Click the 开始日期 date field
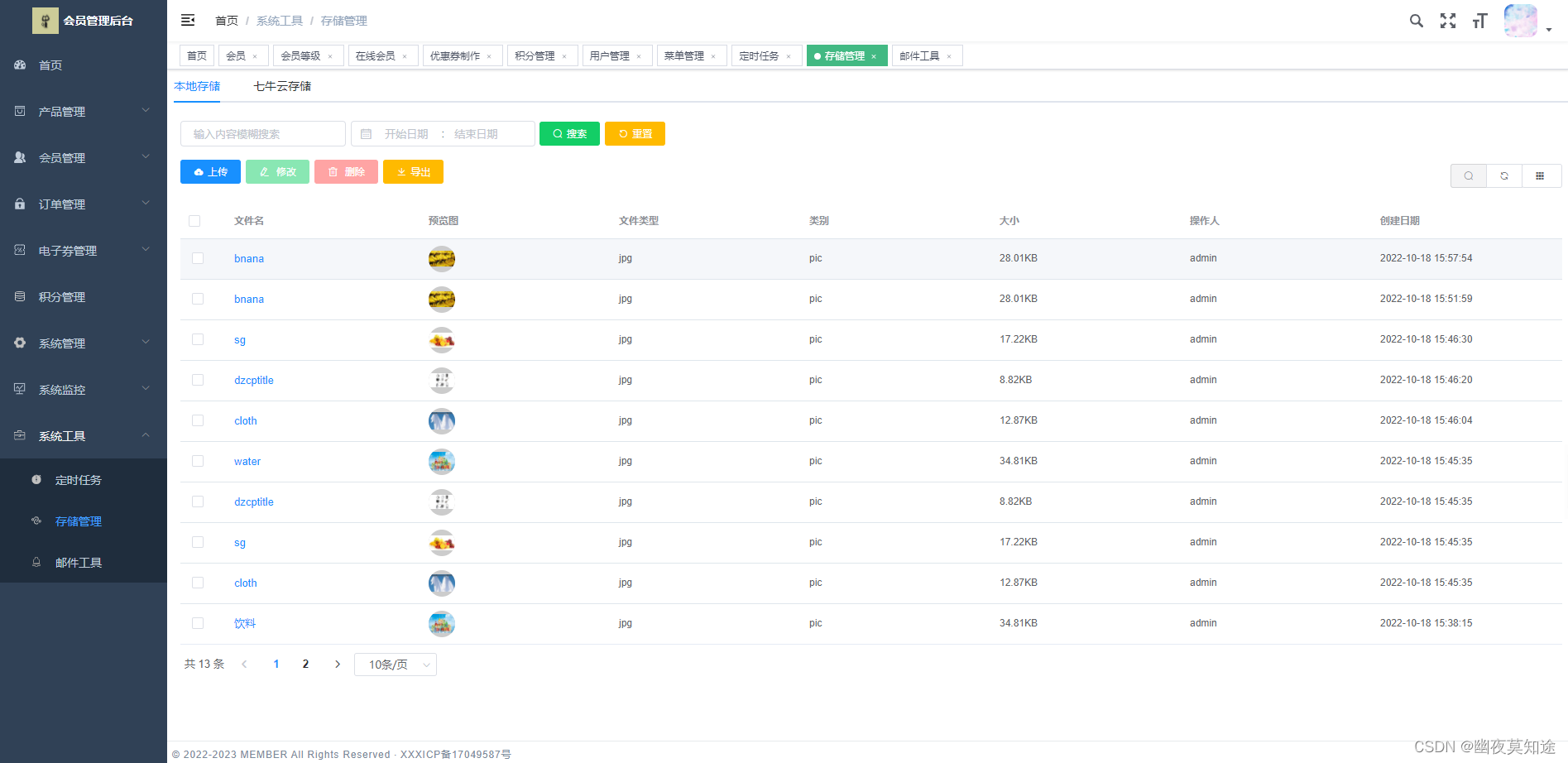The width and height of the screenshot is (1568, 763). coord(406,134)
